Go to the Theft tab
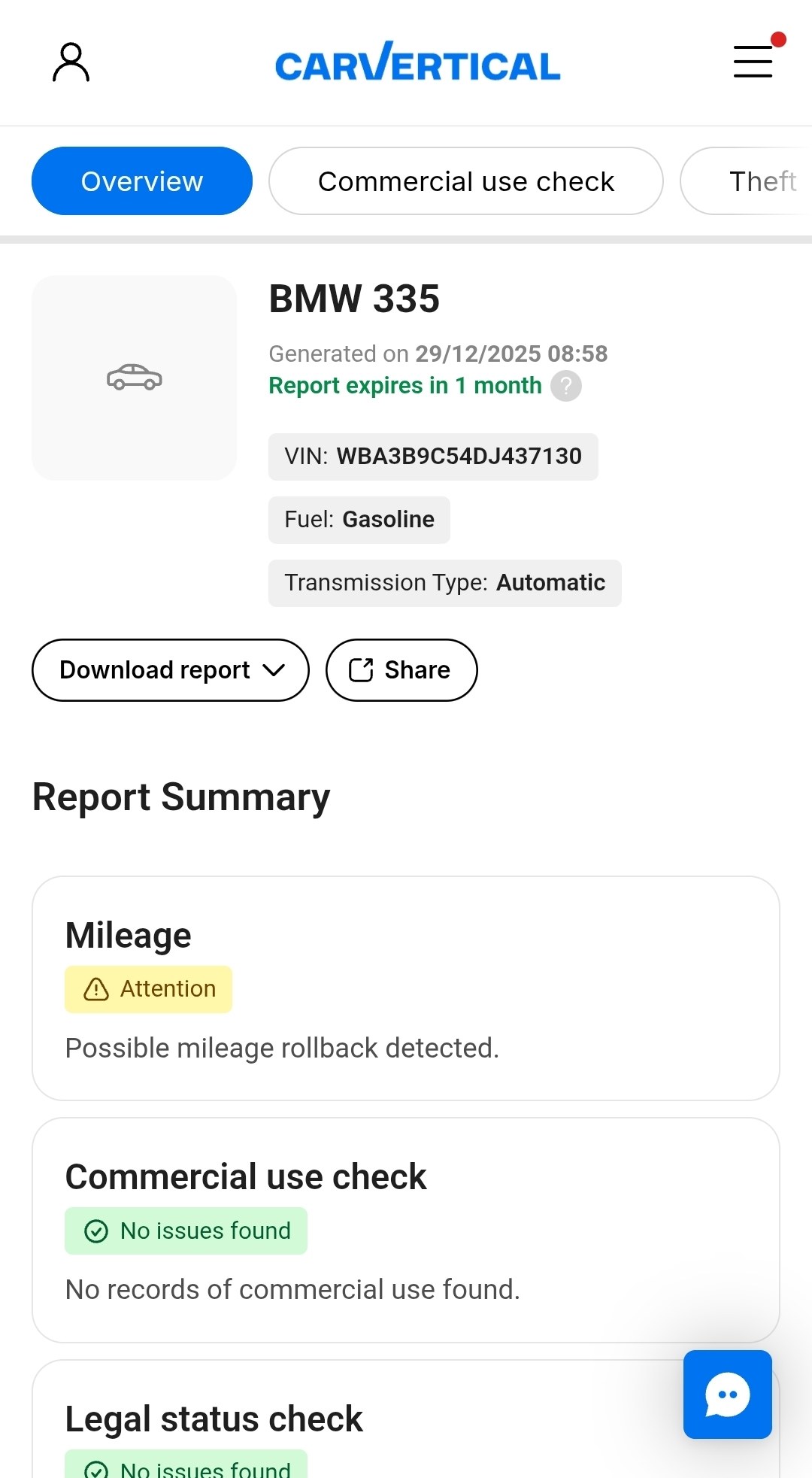The height and width of the screenshot is (1478, 812). 761,181
